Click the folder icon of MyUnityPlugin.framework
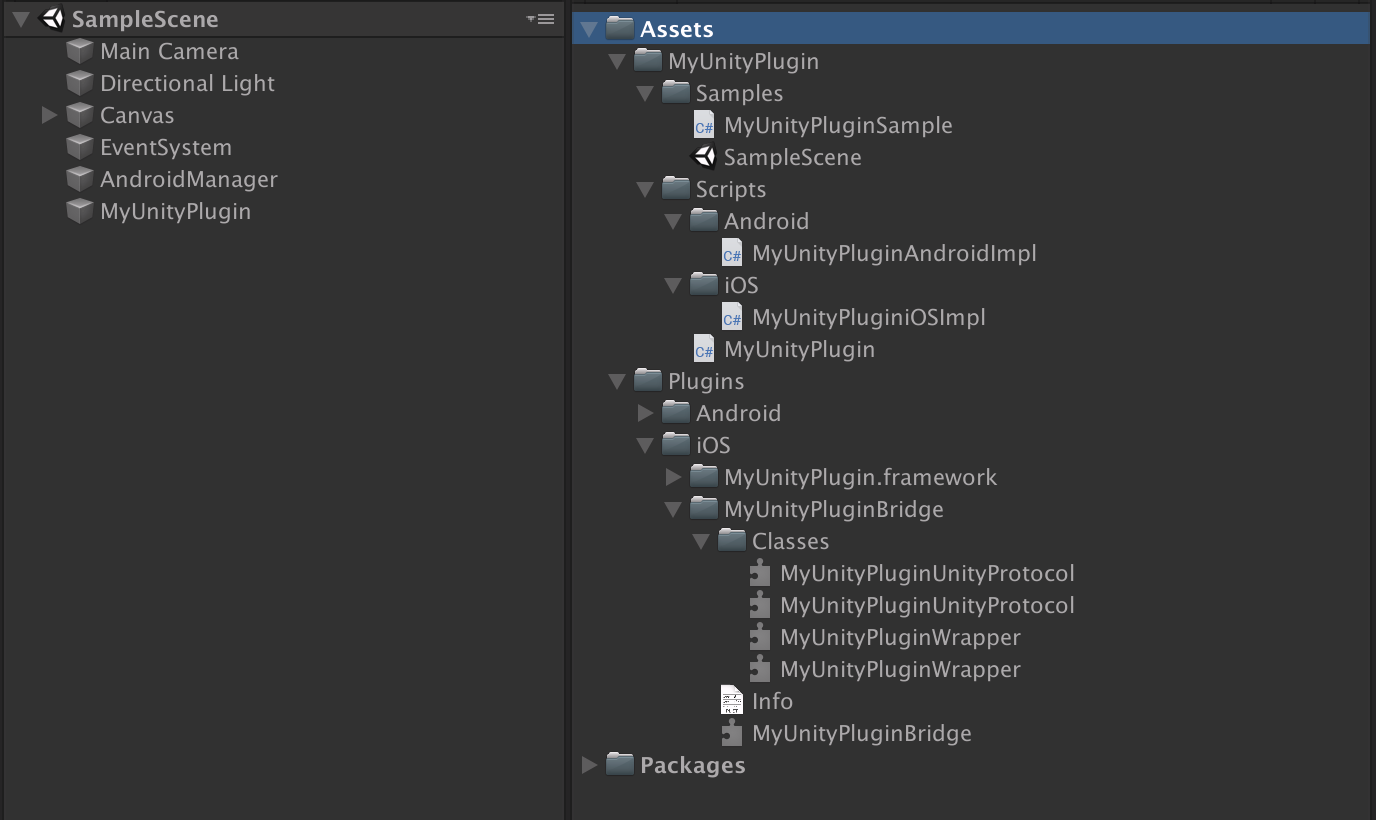This screenshot has width=1376, height=820. (x=704, y=477)
